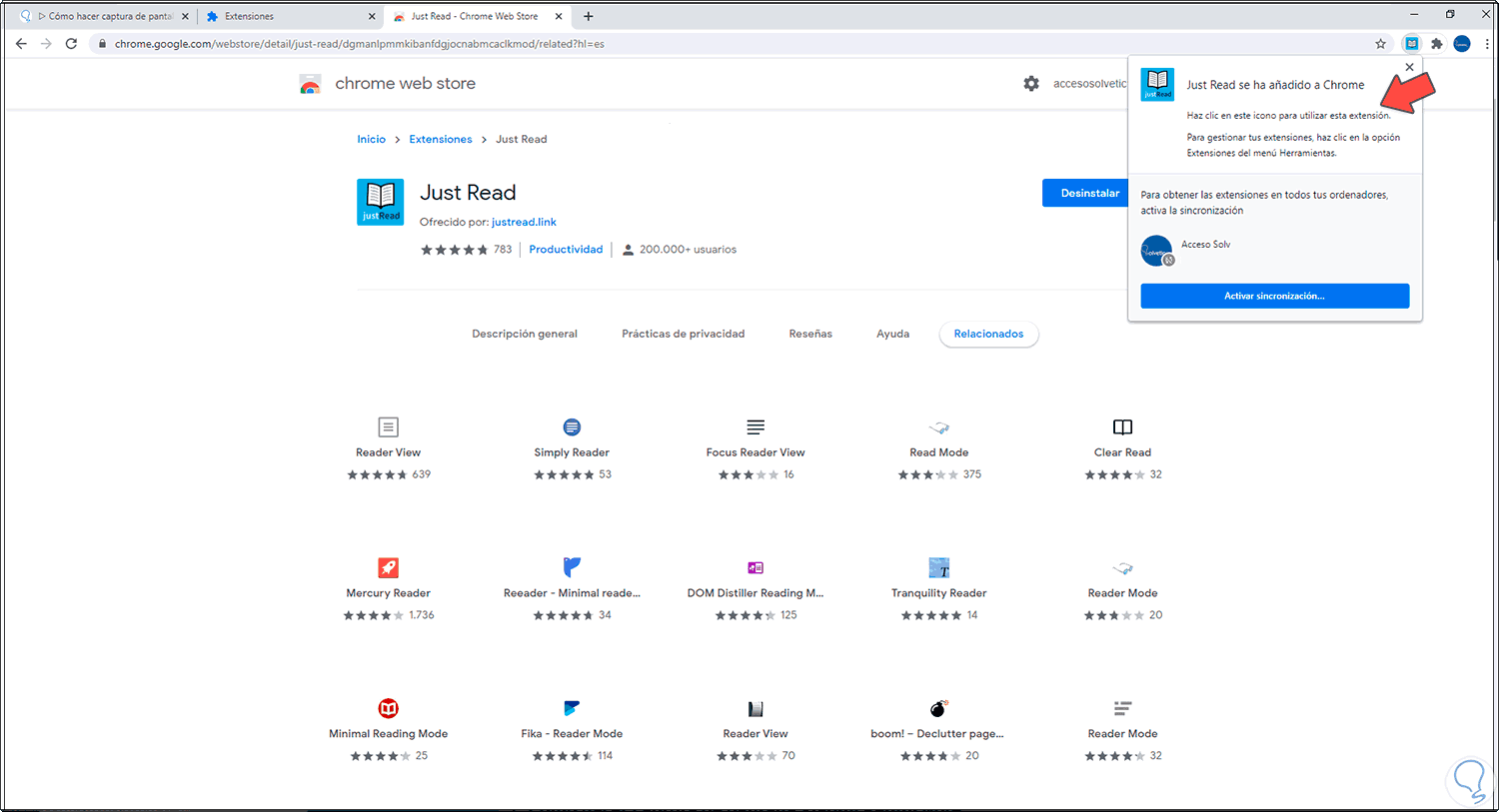Open the Chrome profile avatar in toolbar
Screen dimensions: 1499x812
tap(1462, 44)
